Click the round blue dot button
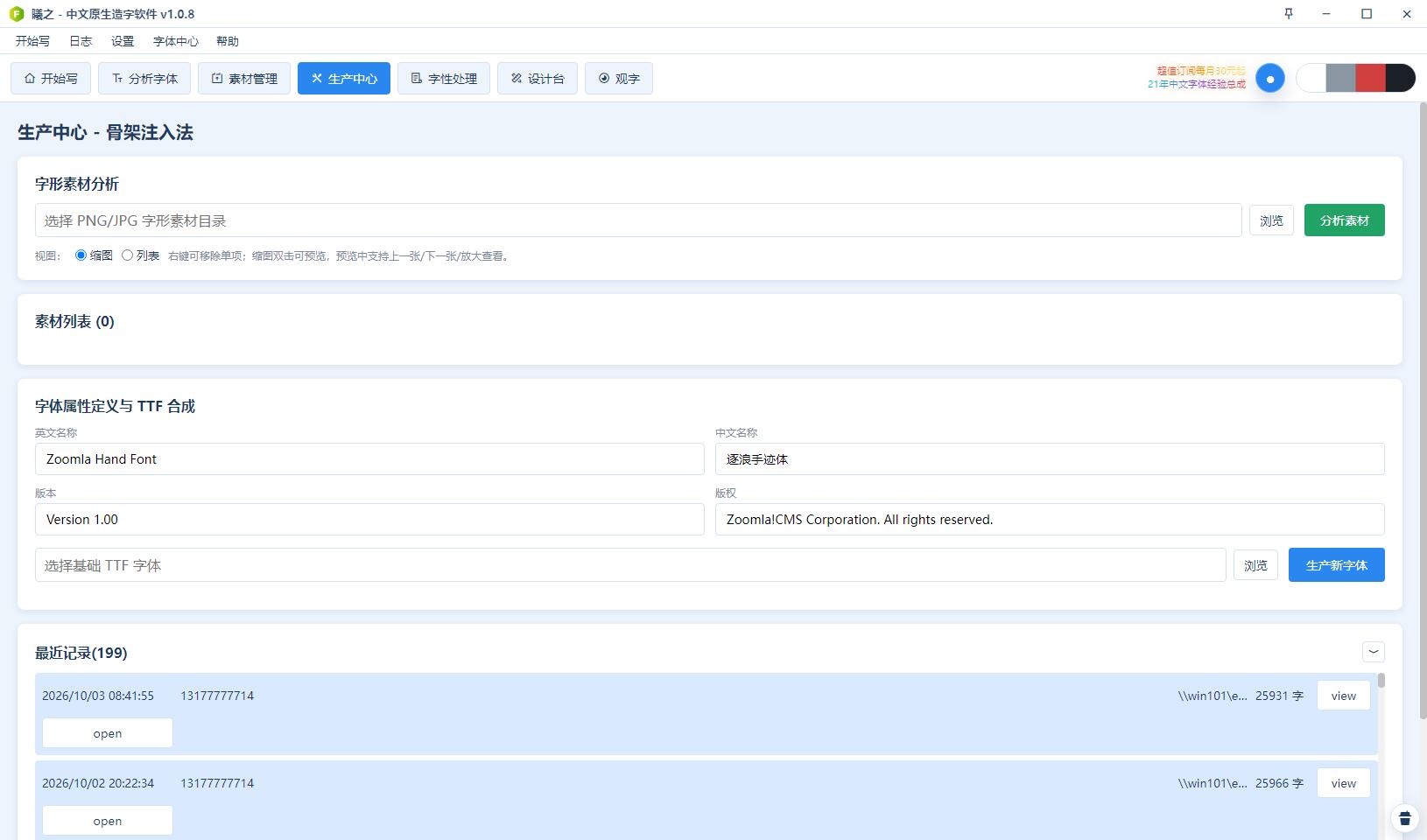The image size is (1427, 840). [x=1270, y=79]
